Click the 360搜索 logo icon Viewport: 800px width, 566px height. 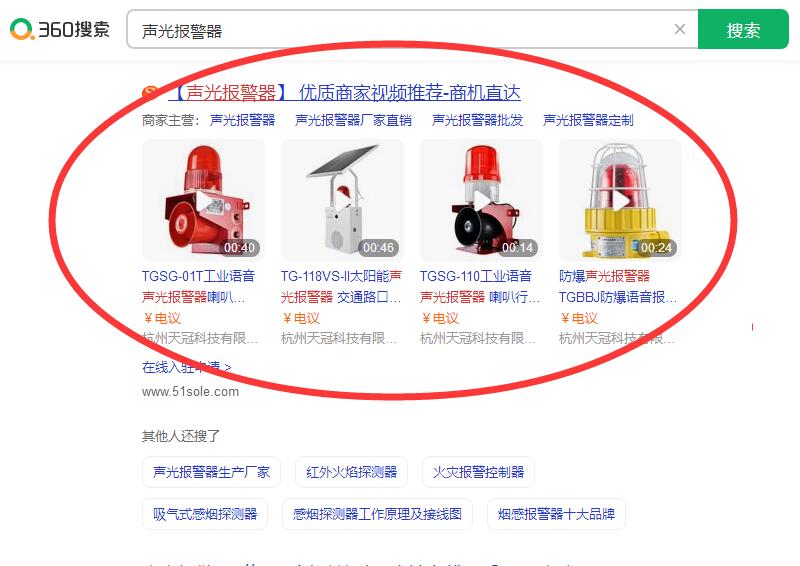pos(22,29)
